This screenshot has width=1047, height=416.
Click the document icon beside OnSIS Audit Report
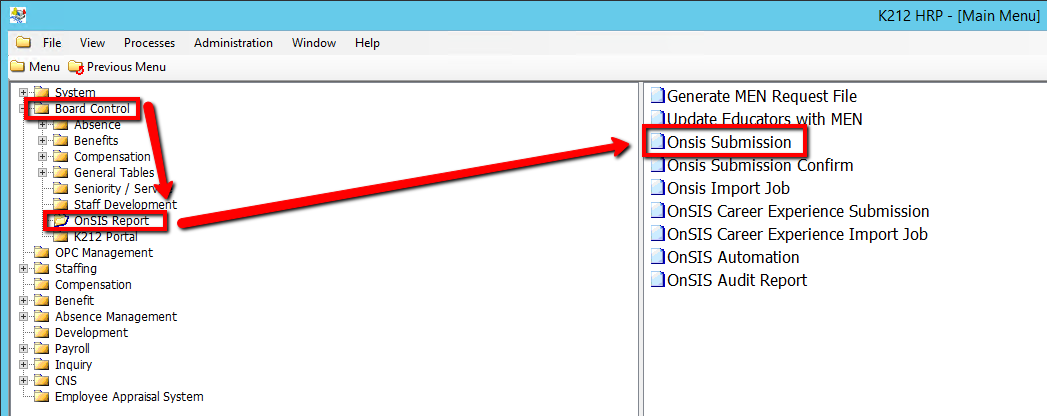pyautogui.click(x=657, y=280)
